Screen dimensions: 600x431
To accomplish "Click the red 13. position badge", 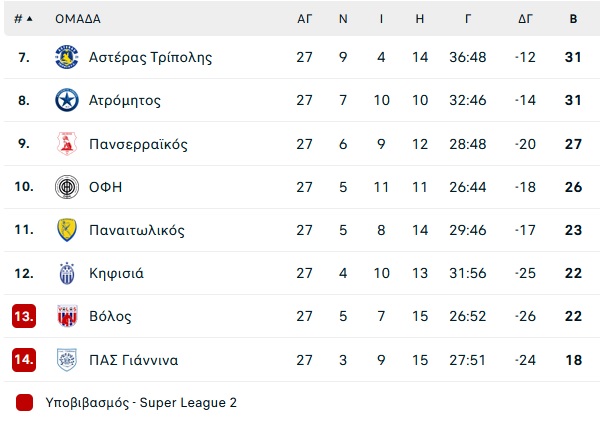I will tap(24, 316).
